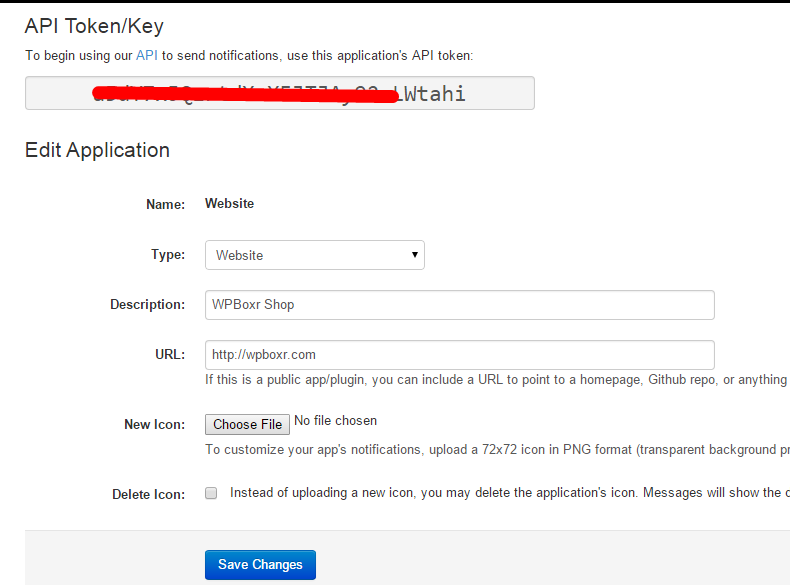
Task: Tick the Delete Icon checkbox
Action: pos(211,493)
